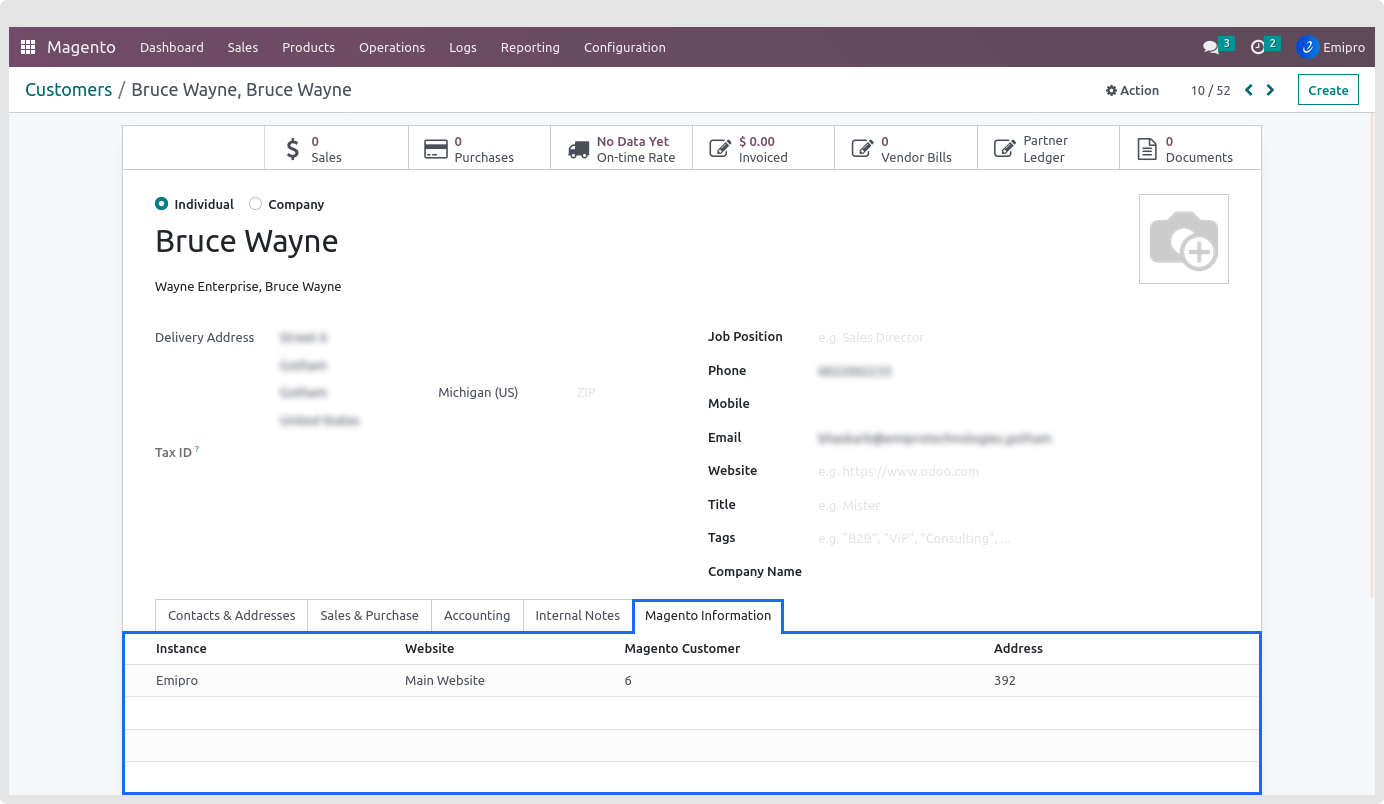Switch to the Sales & Purchase tab
The width and height of the screenshot is (1384, 804).
(369, 615)
